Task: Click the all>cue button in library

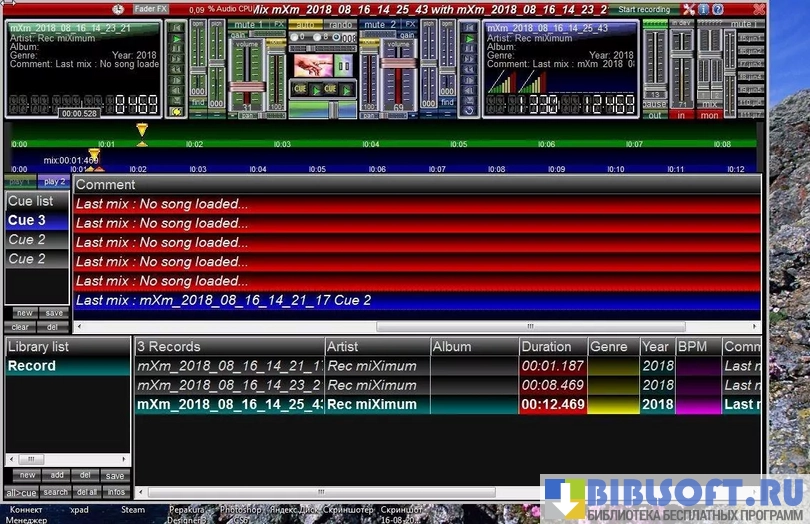Action: pyautogui.click(x=22, y=492)
